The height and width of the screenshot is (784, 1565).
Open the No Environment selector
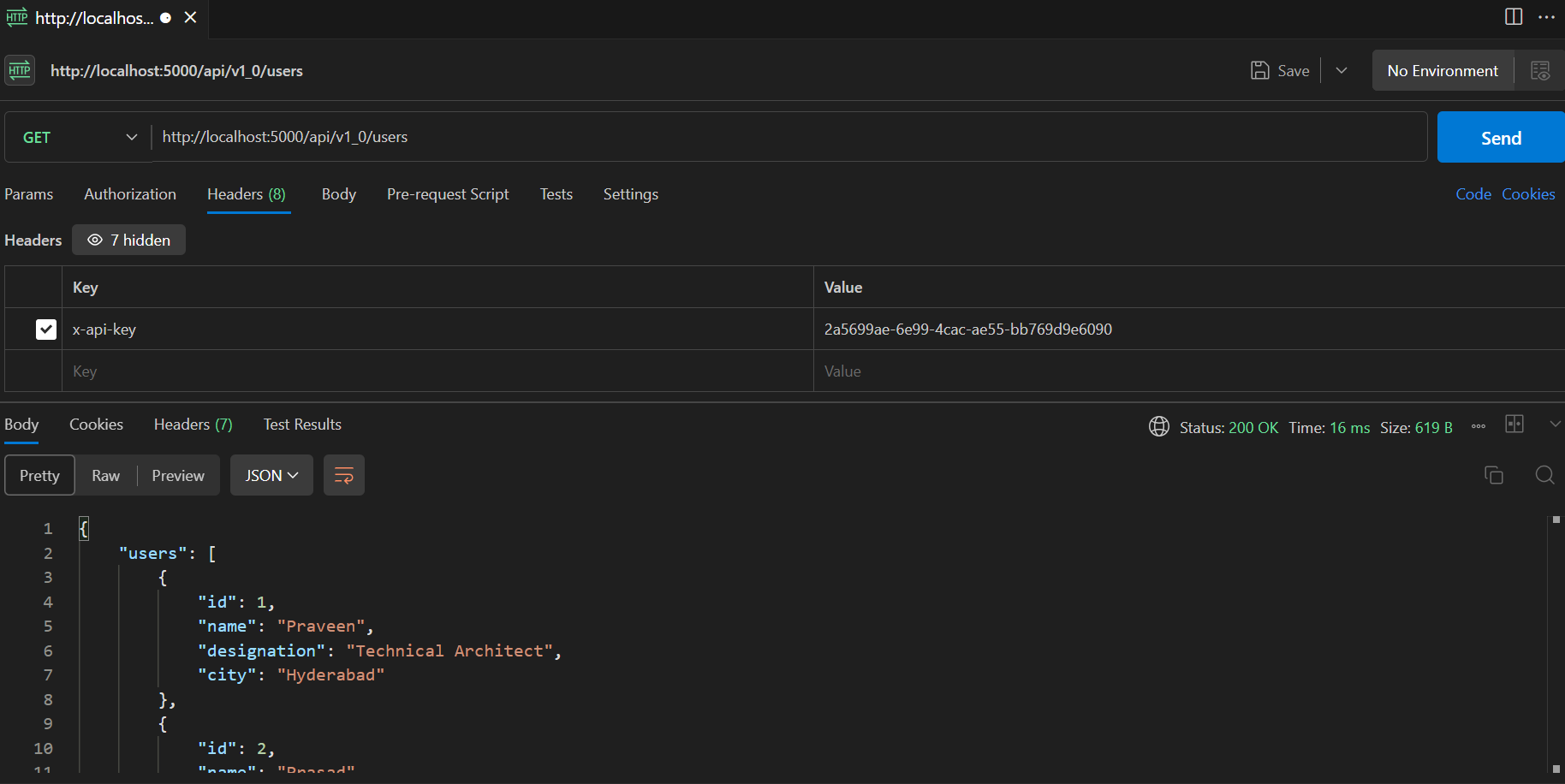click(x=1443, y=71)
